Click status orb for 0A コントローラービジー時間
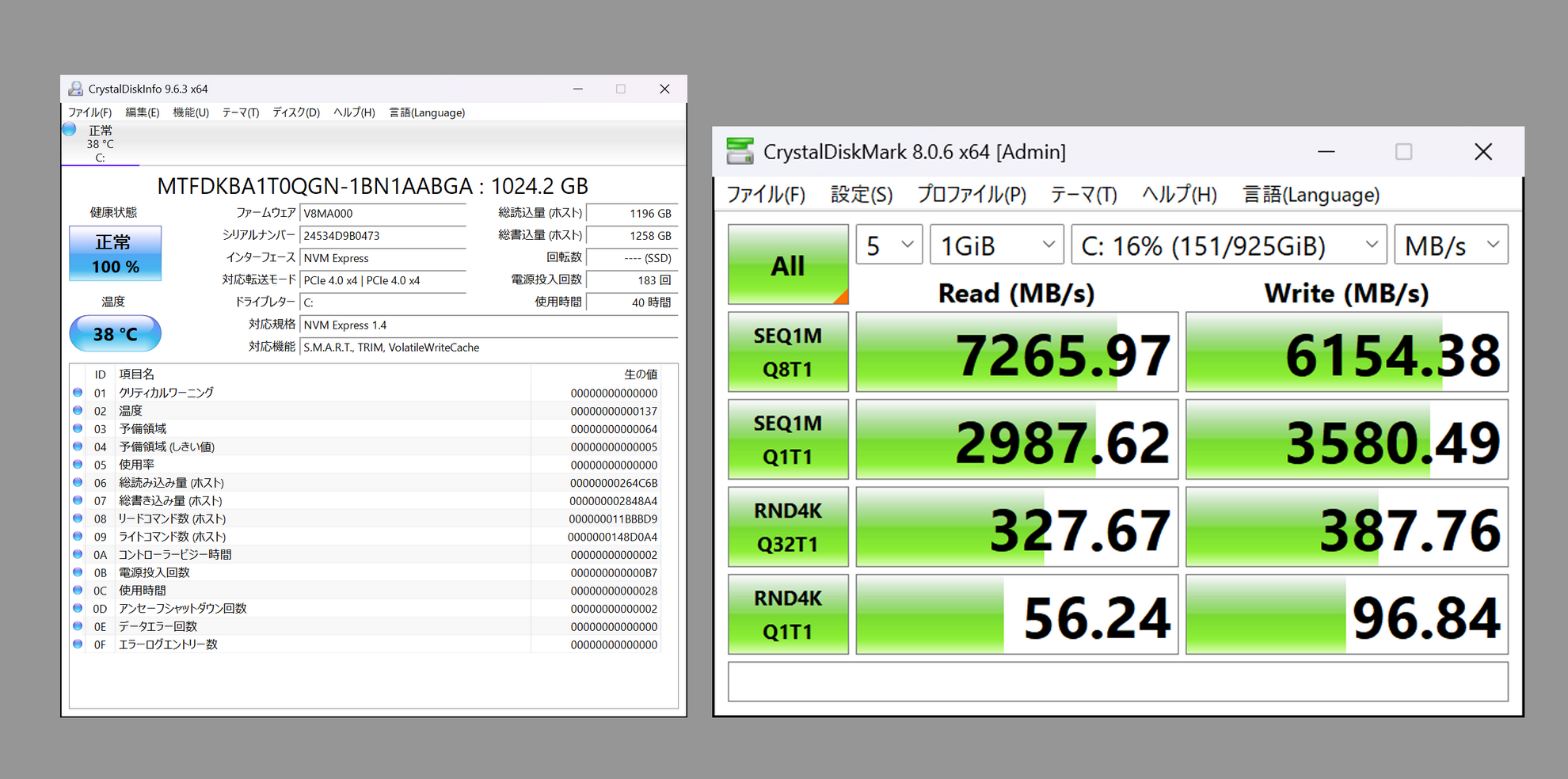The image size is (1568, 779). (x=78, y=554)
